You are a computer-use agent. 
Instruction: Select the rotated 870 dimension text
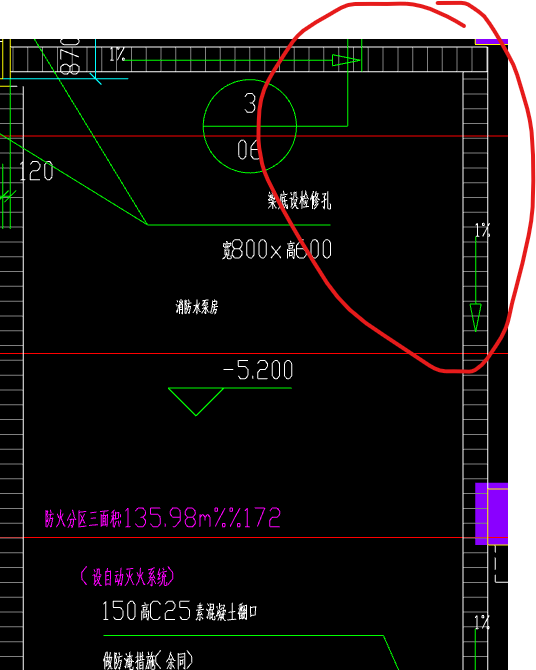pyautogui.click(x=70, y=56)
